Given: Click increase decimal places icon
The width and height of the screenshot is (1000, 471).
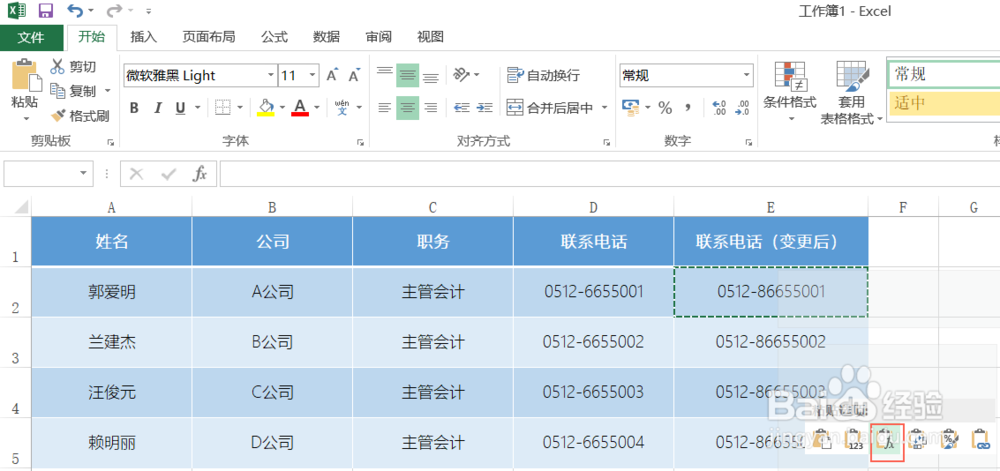Looking at the screenshot, I should tap(719, 108).
